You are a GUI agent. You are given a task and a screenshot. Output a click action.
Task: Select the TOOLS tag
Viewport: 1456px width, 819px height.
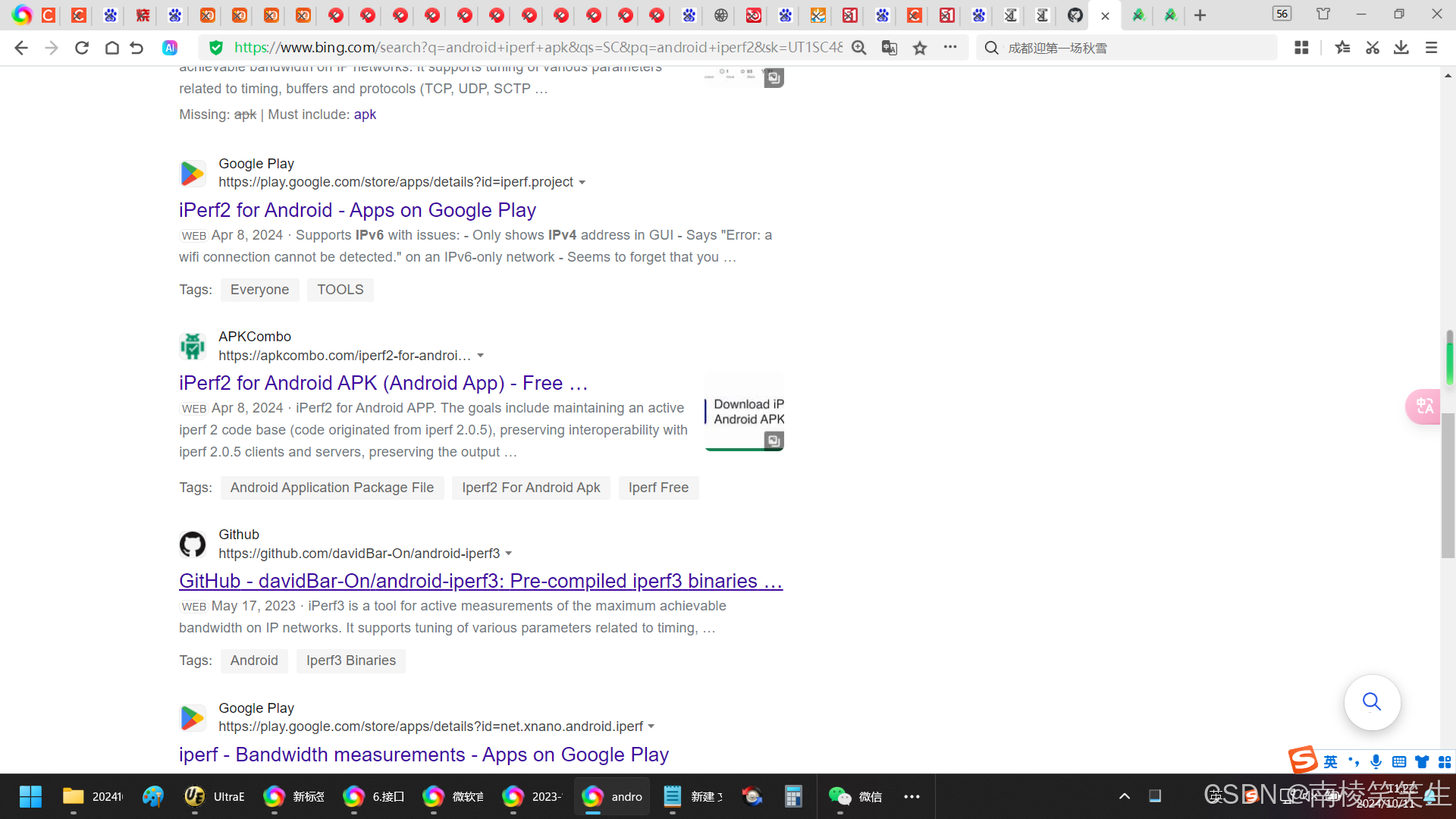coord(340,290)
